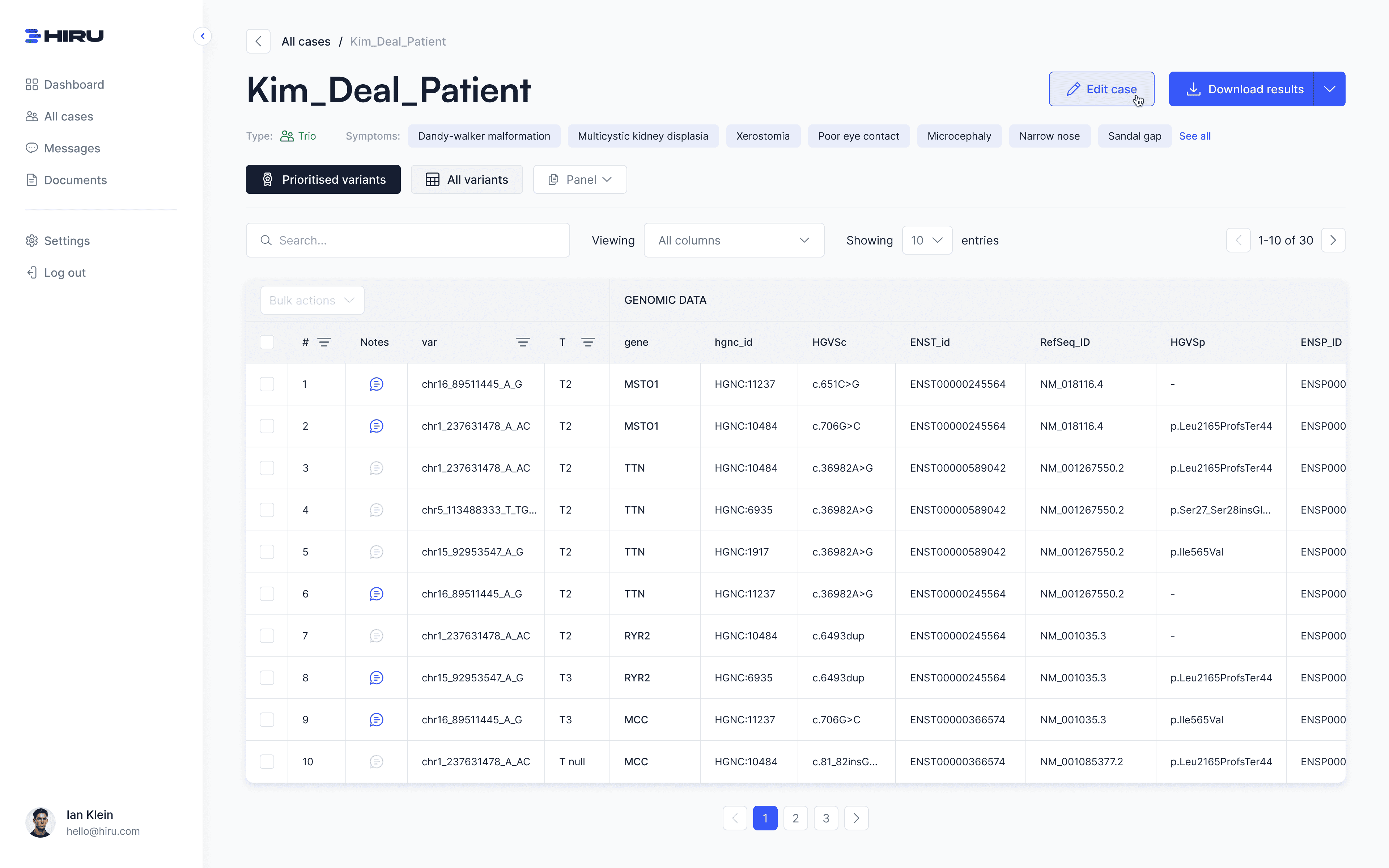Image resolution: width=1389 pixels, height=868 pixels.
Task: Click sort icon next to # column
Action: [x=324, y=342]
